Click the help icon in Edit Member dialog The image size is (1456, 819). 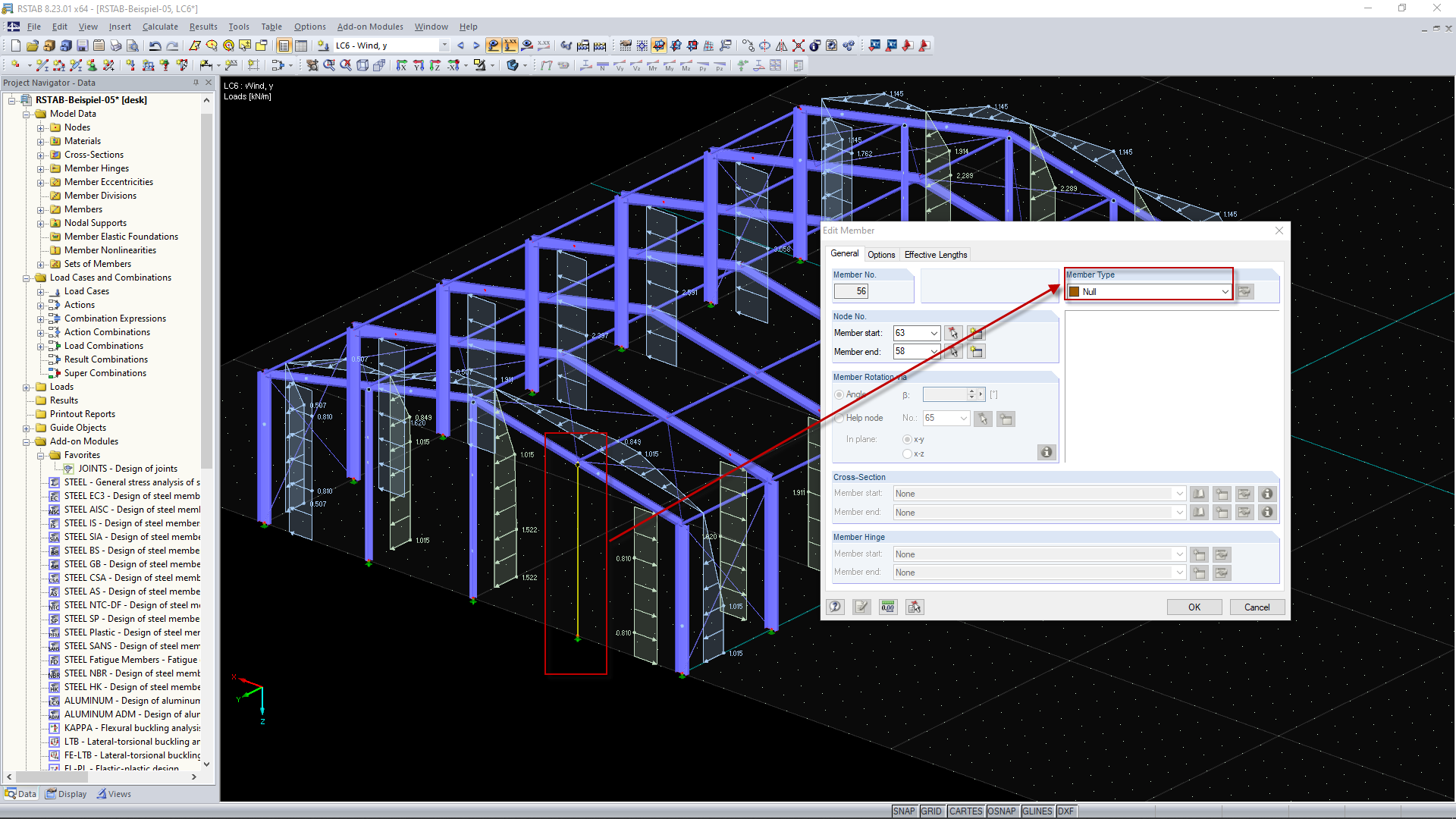pos(835,607)
